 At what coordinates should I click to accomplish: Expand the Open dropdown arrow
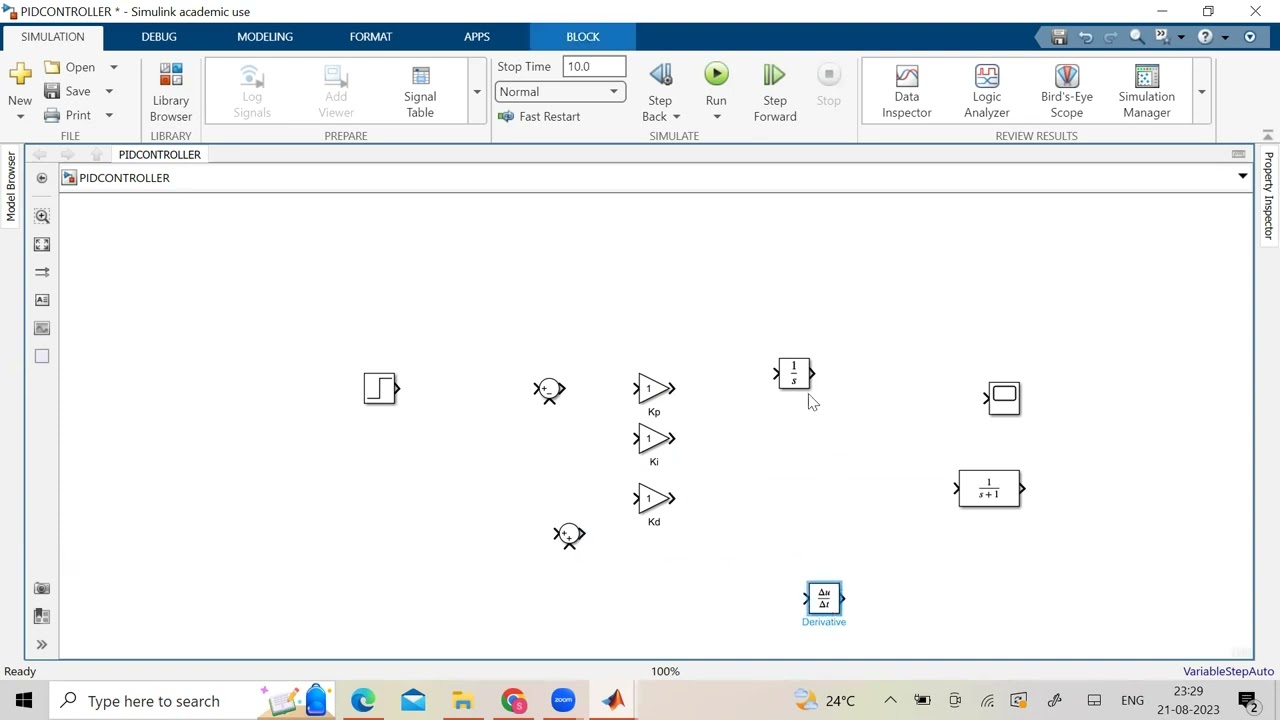(113, 67)
